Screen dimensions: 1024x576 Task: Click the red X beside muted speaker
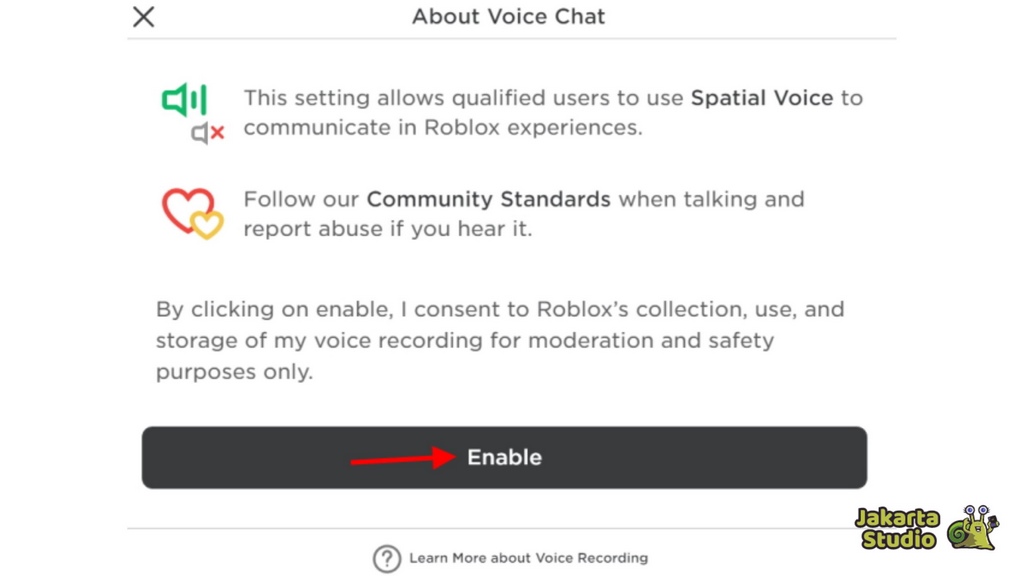pos(217,133)
